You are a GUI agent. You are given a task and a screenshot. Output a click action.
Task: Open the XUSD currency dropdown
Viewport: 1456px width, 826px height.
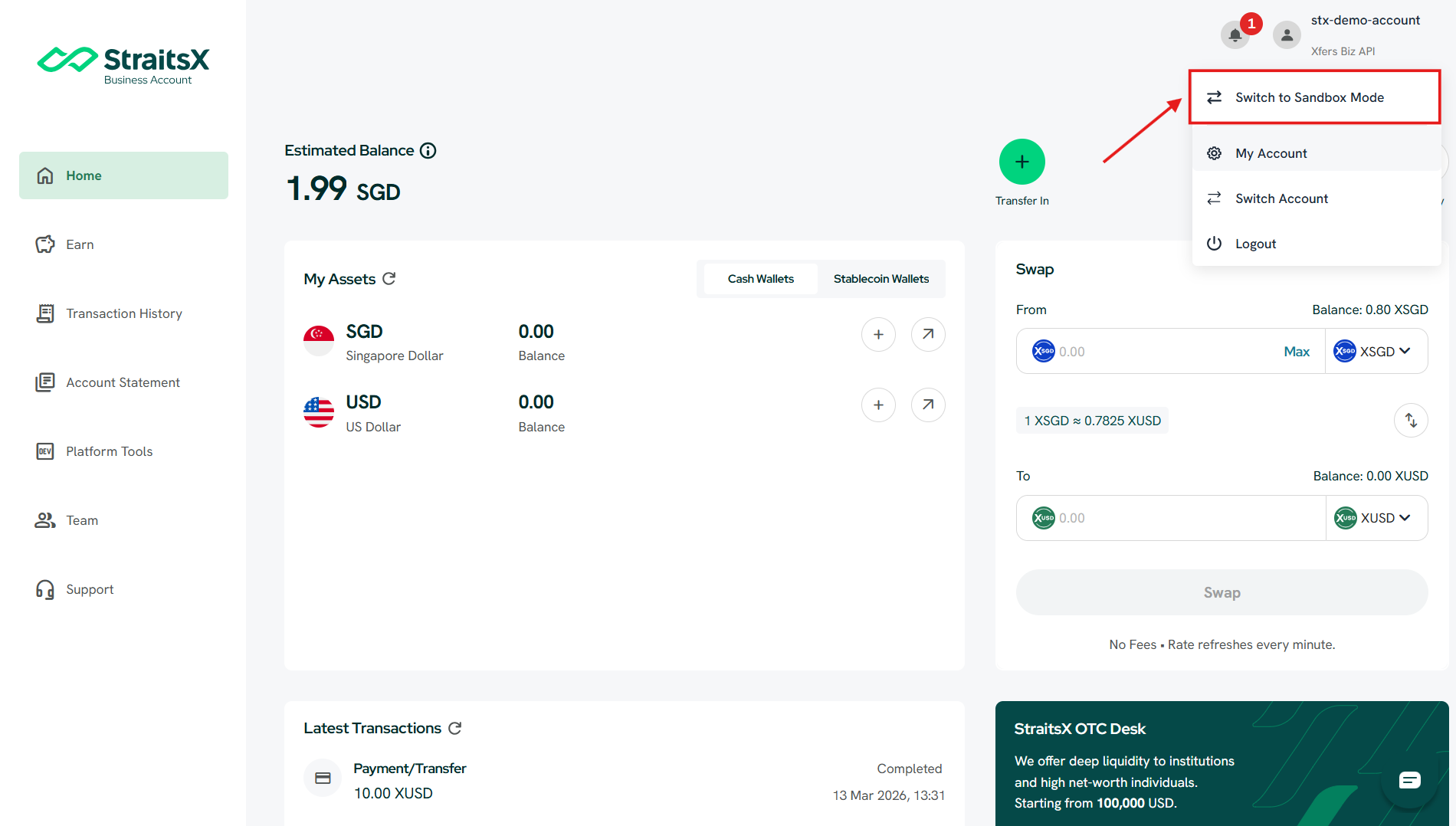1376,518
